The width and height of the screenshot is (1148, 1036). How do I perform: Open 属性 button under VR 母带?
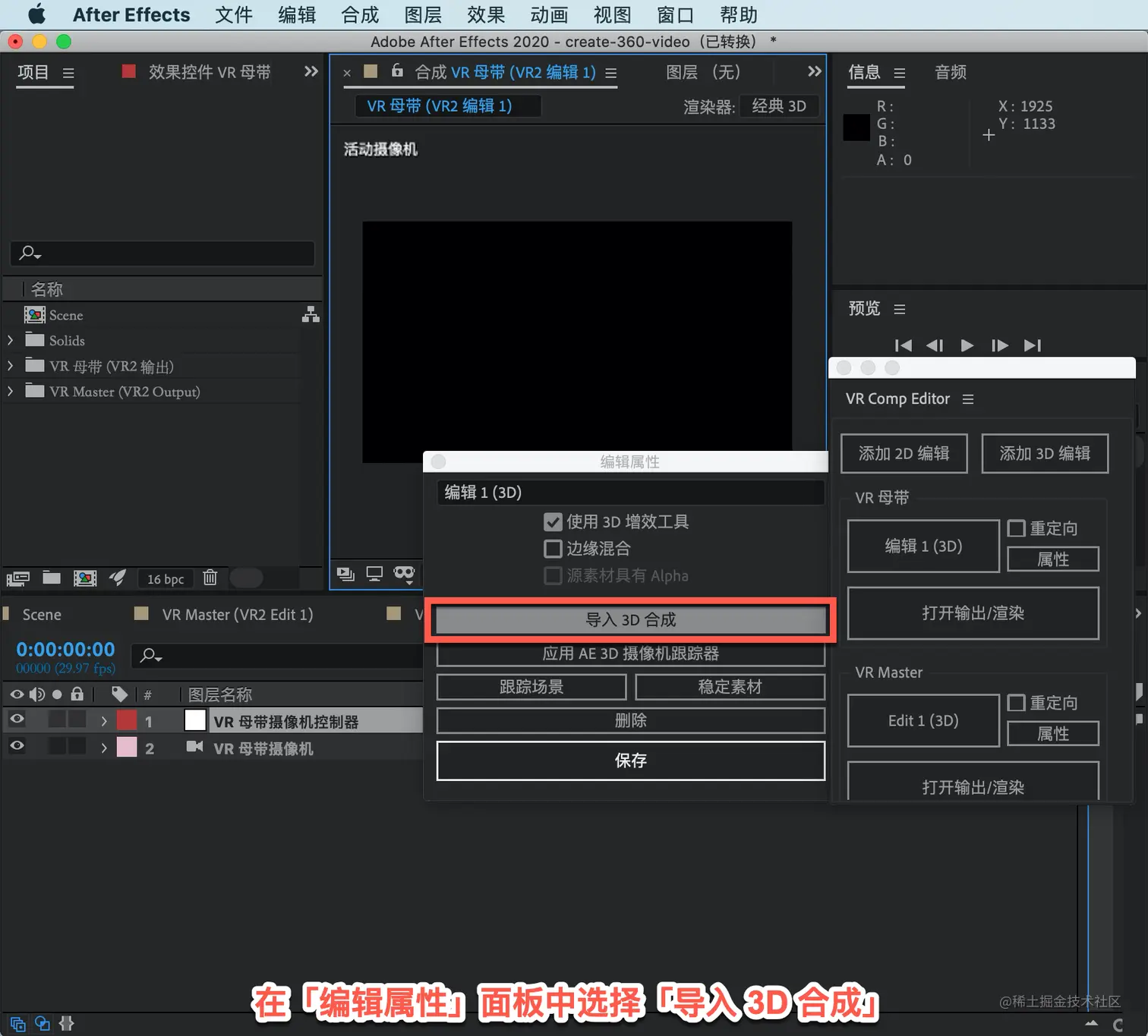point(1052,559)
